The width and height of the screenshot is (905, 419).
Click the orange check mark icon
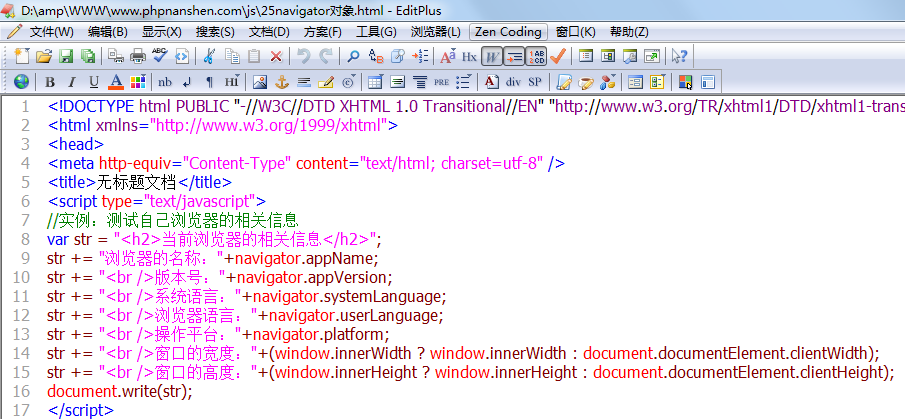tap(557, 56)
